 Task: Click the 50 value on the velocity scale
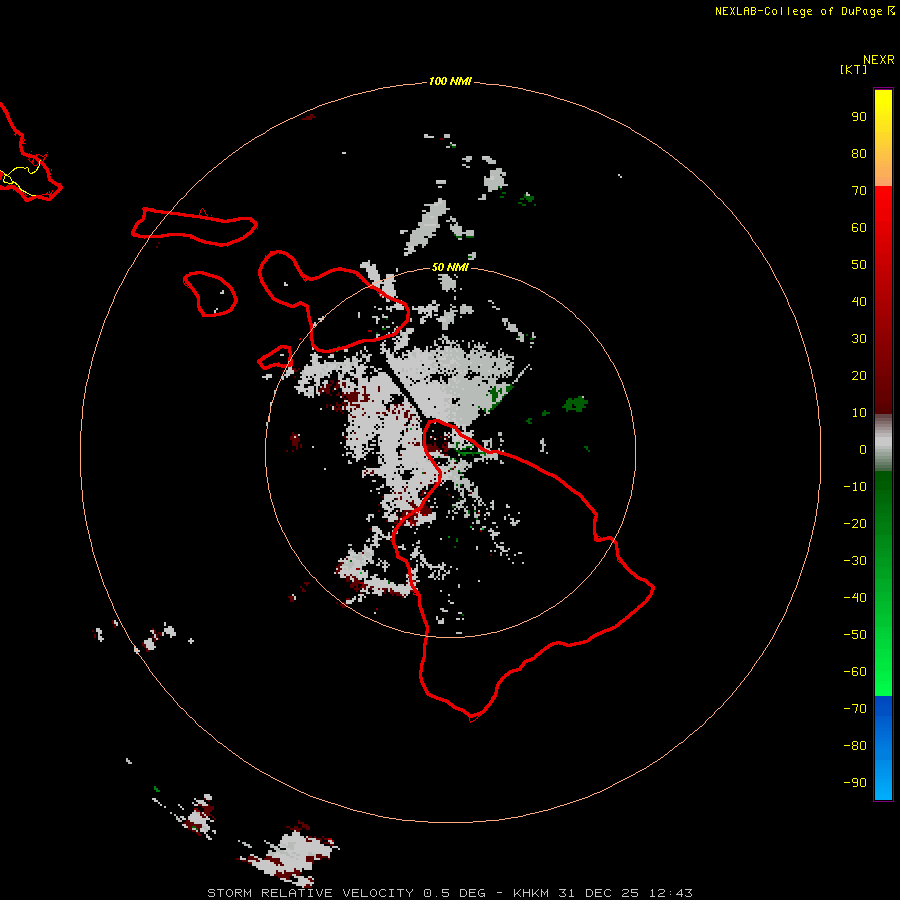click(859, 265)
